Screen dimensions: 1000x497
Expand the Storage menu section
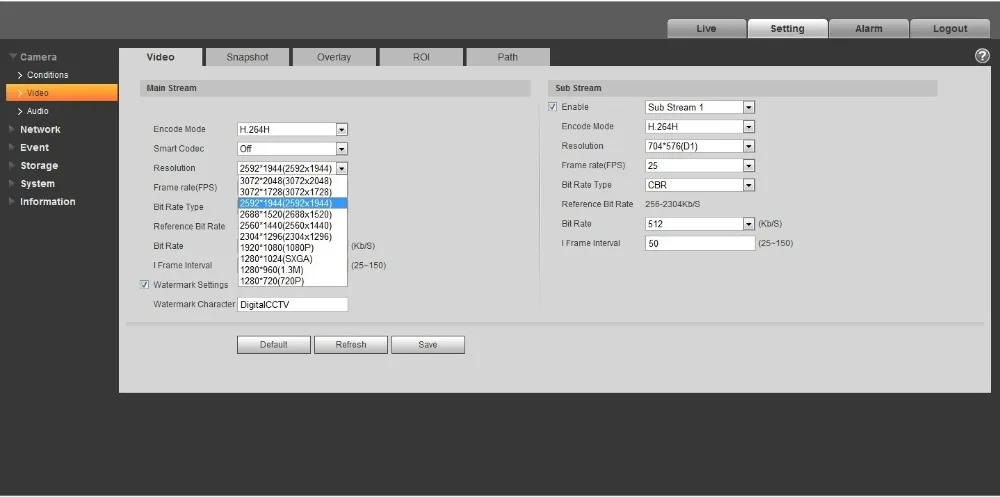click(38, 165)
